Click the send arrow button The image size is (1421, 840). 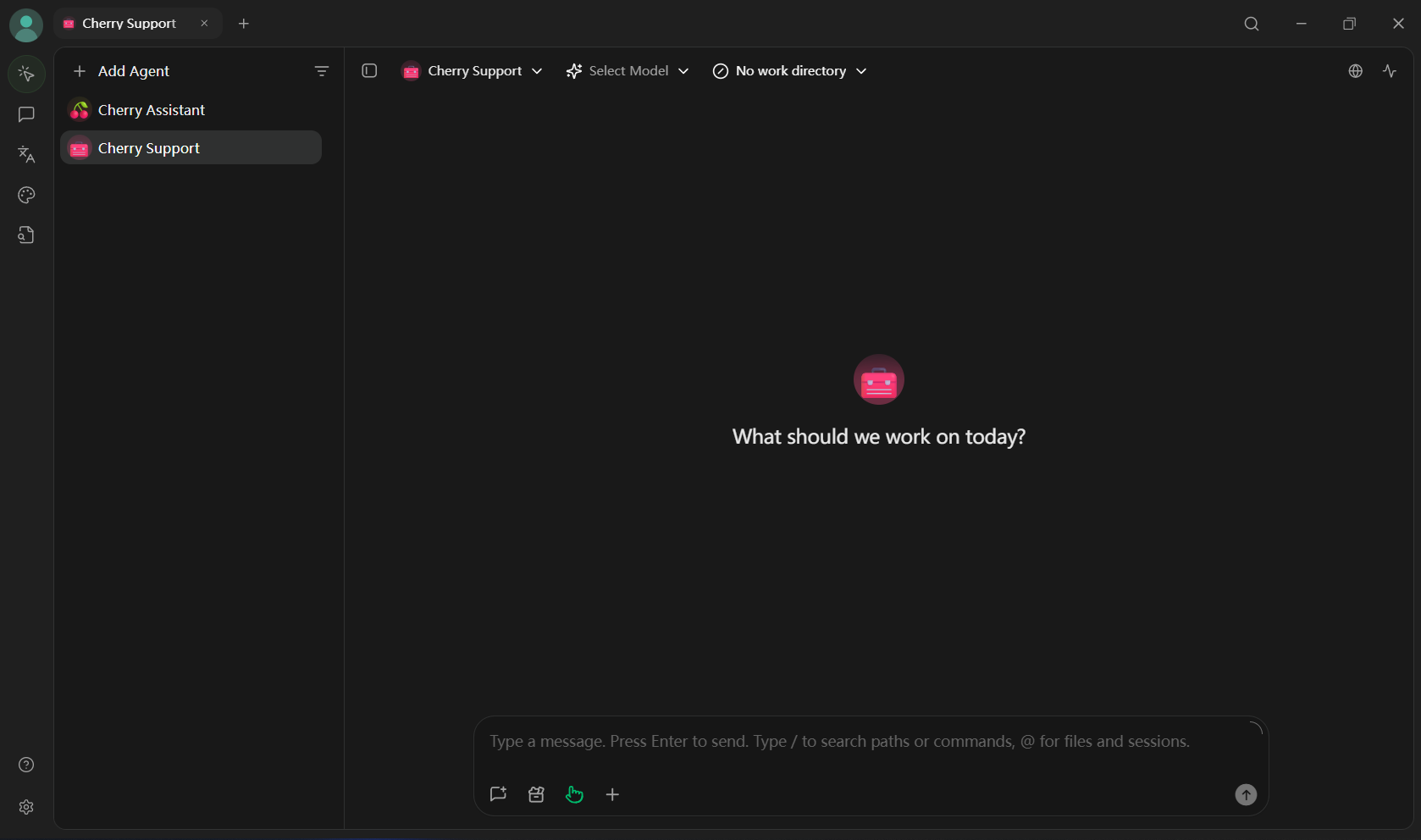[1246, 794]
